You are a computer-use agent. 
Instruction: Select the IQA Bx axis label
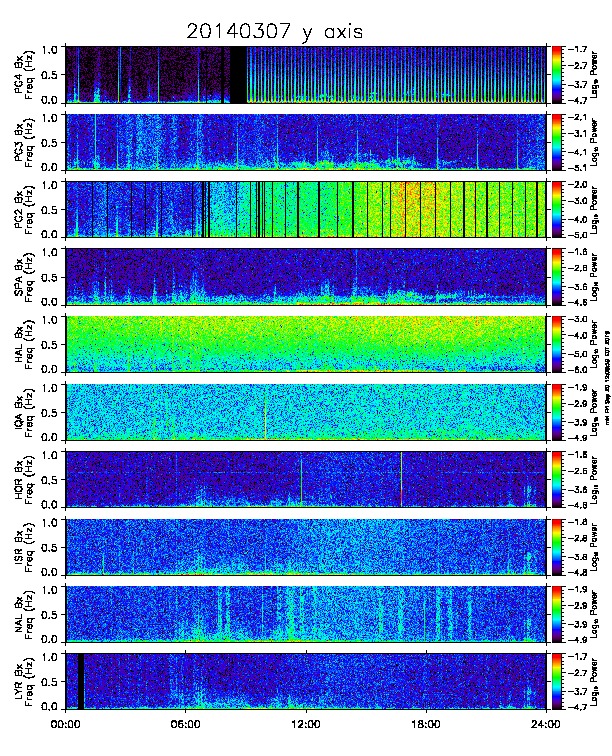[19, 412]
